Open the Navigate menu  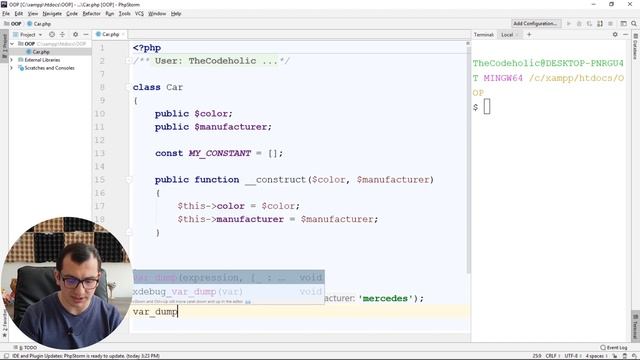52,13
